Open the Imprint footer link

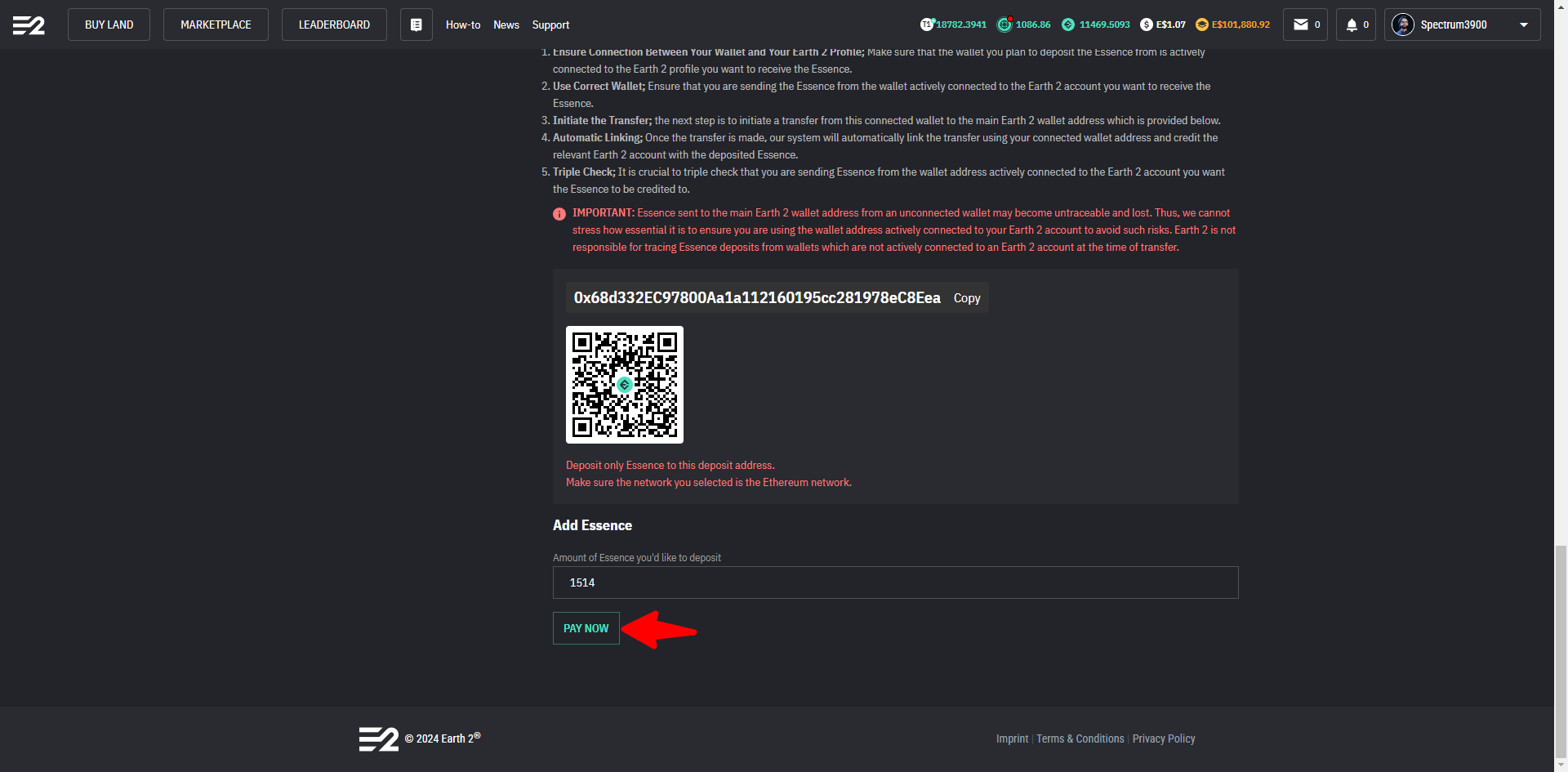click(1012, 739)
